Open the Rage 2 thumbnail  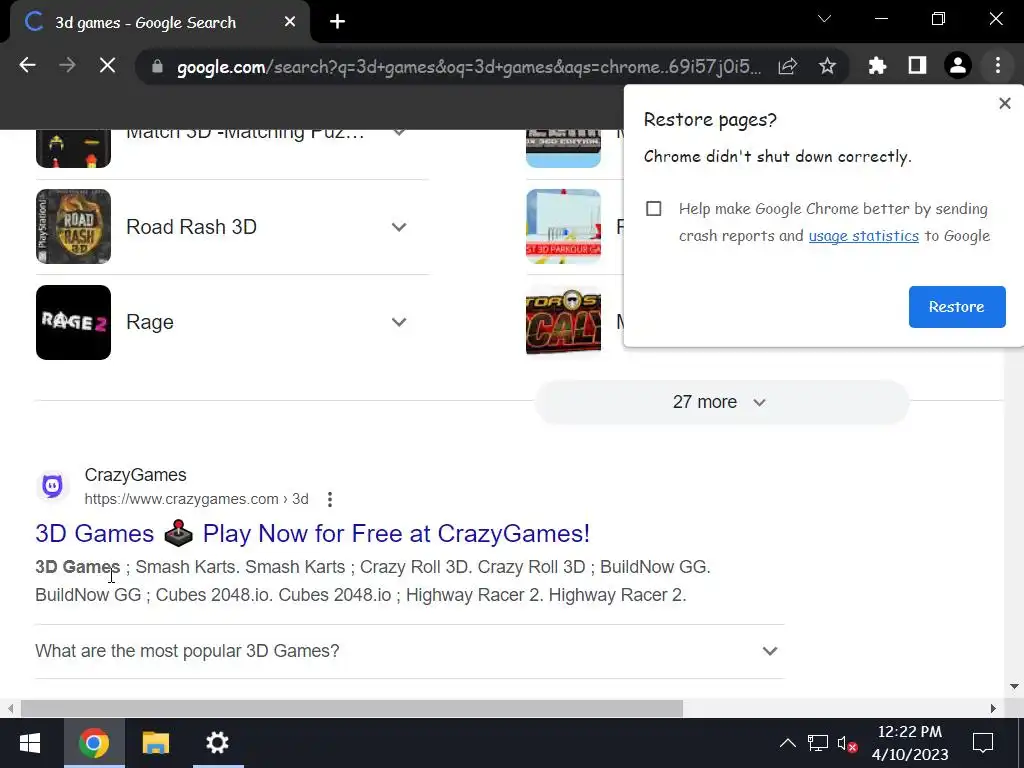pyautogui.click(x=73, y=322)
